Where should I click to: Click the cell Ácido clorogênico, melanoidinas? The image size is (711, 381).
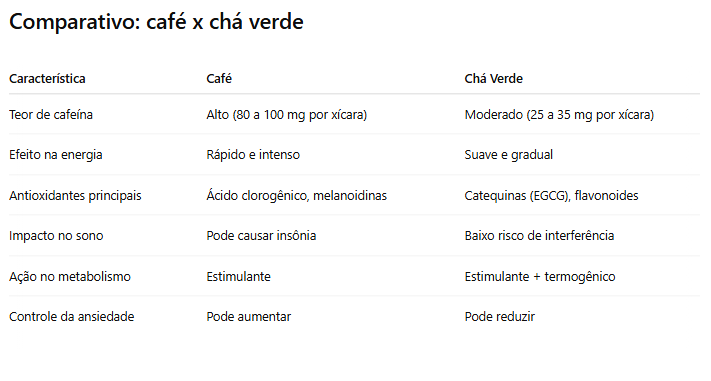point(297,195)
